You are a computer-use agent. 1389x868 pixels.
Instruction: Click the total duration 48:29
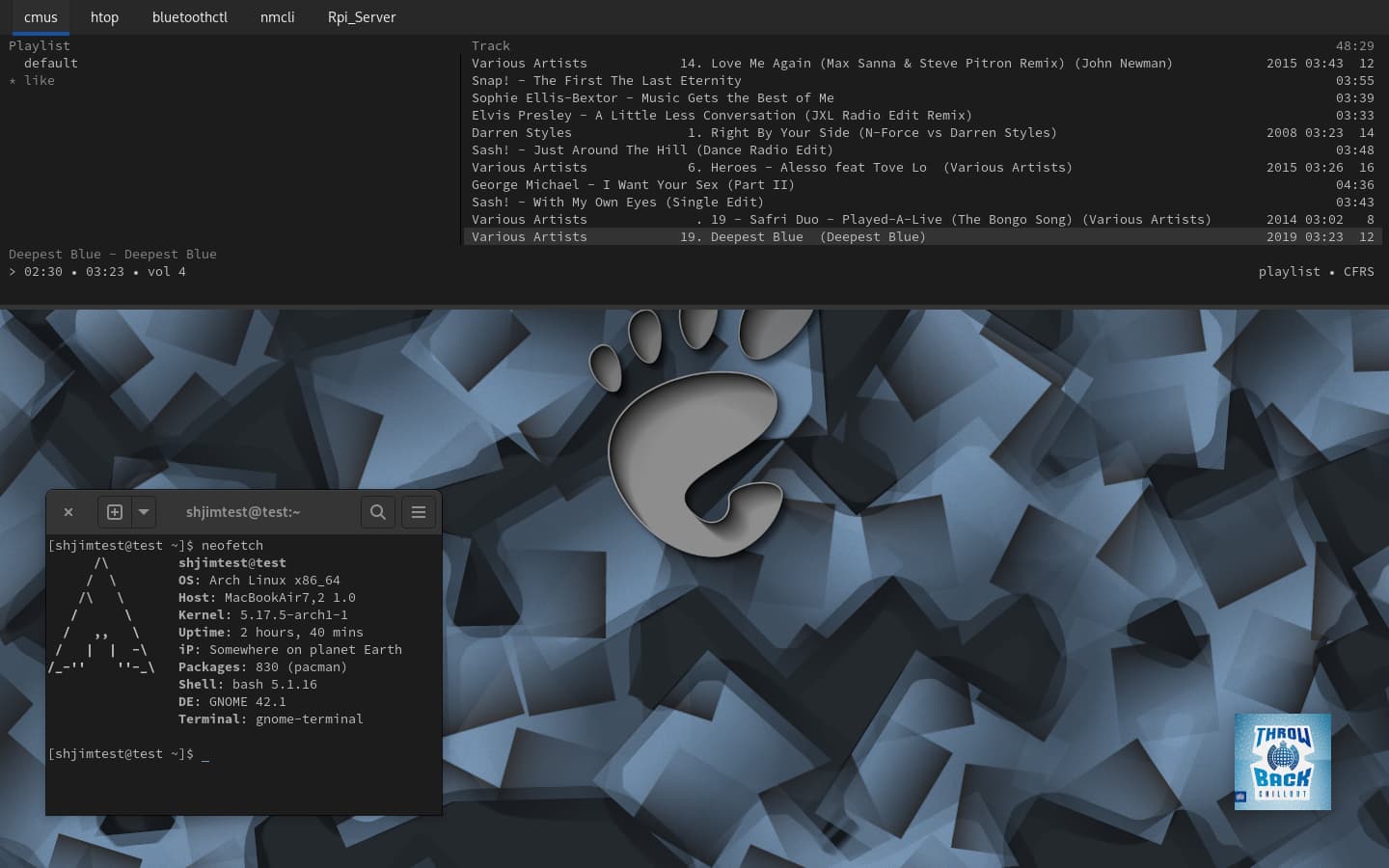click(x=1355, y=46)
